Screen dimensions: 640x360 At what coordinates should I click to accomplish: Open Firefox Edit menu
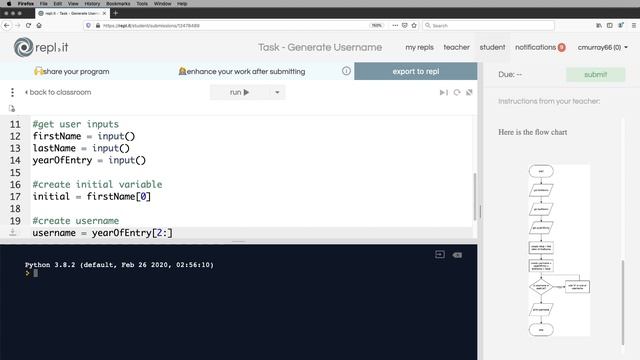pos(58,3)
